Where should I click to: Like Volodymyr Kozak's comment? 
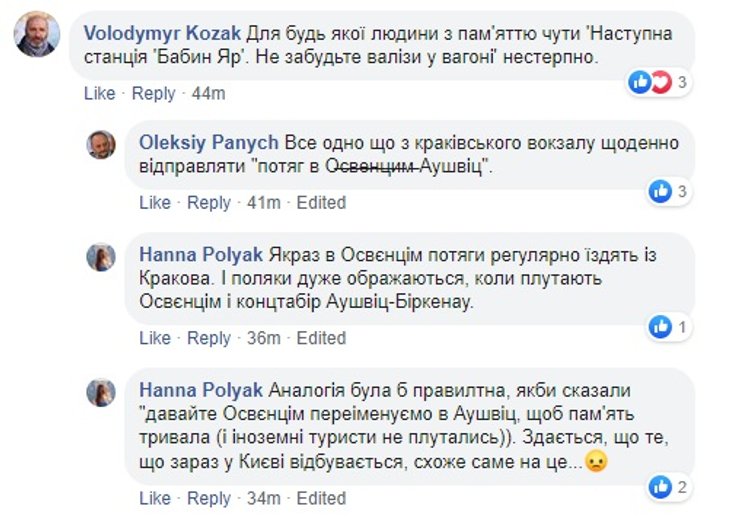pyautogui.click(x=100, y=93)
